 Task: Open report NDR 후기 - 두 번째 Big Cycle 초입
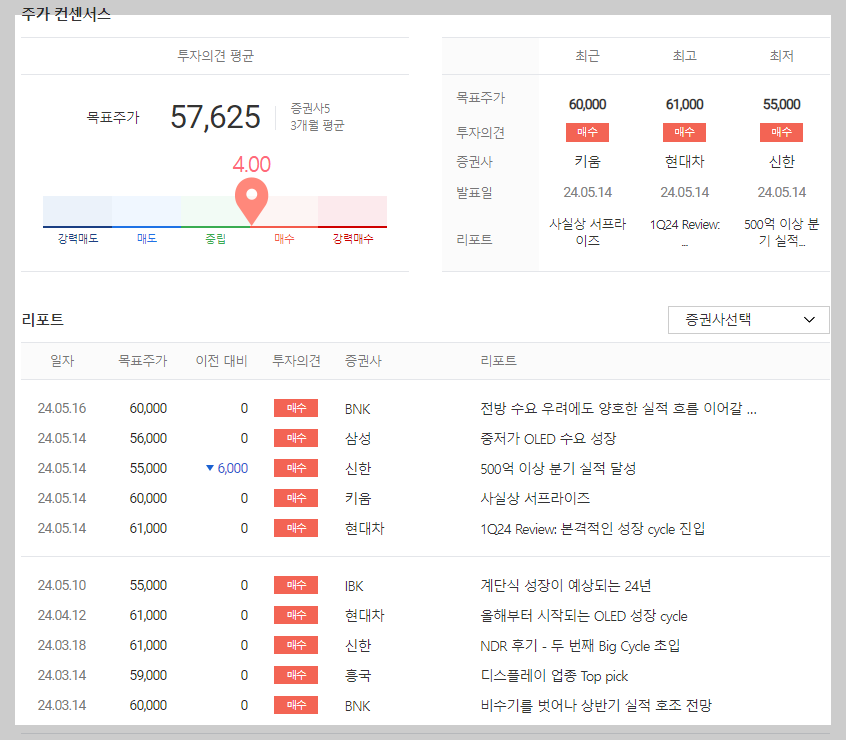pyautogui.click(x=580, y=645)
